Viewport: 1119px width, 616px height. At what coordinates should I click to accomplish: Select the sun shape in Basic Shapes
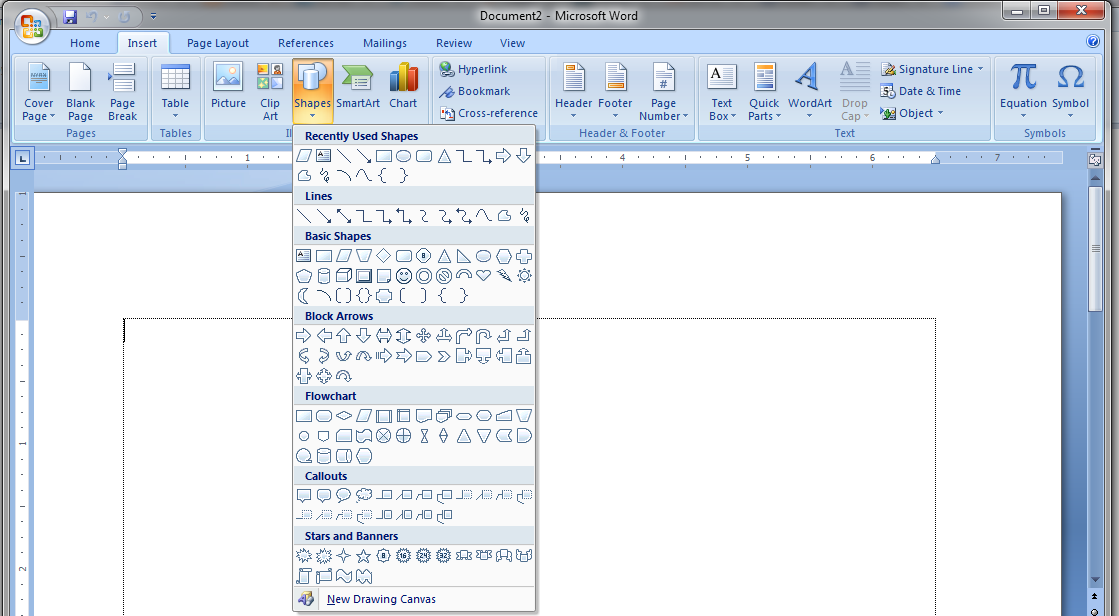[524, 276]
